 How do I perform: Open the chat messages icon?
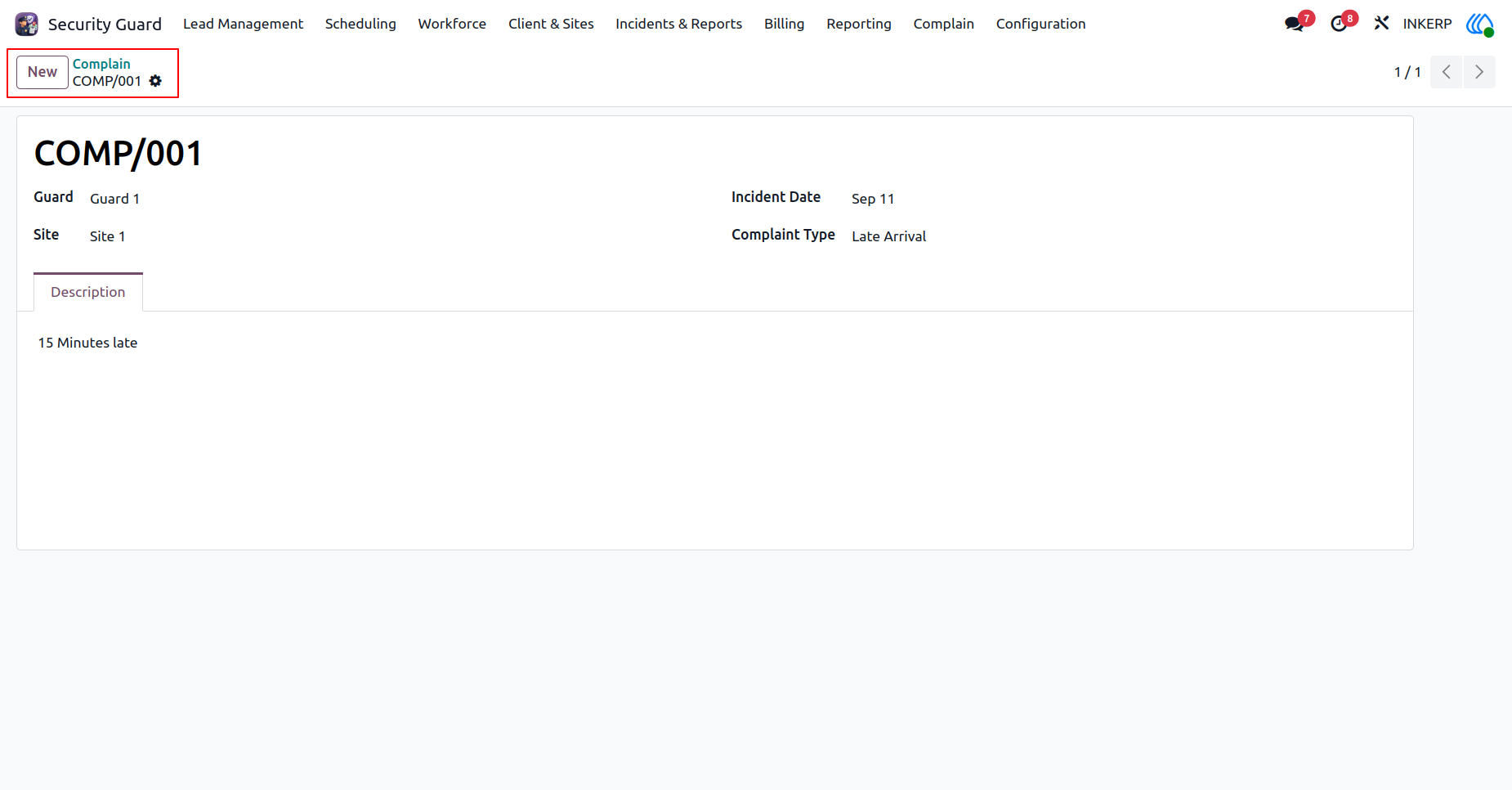pos(1294,24)
